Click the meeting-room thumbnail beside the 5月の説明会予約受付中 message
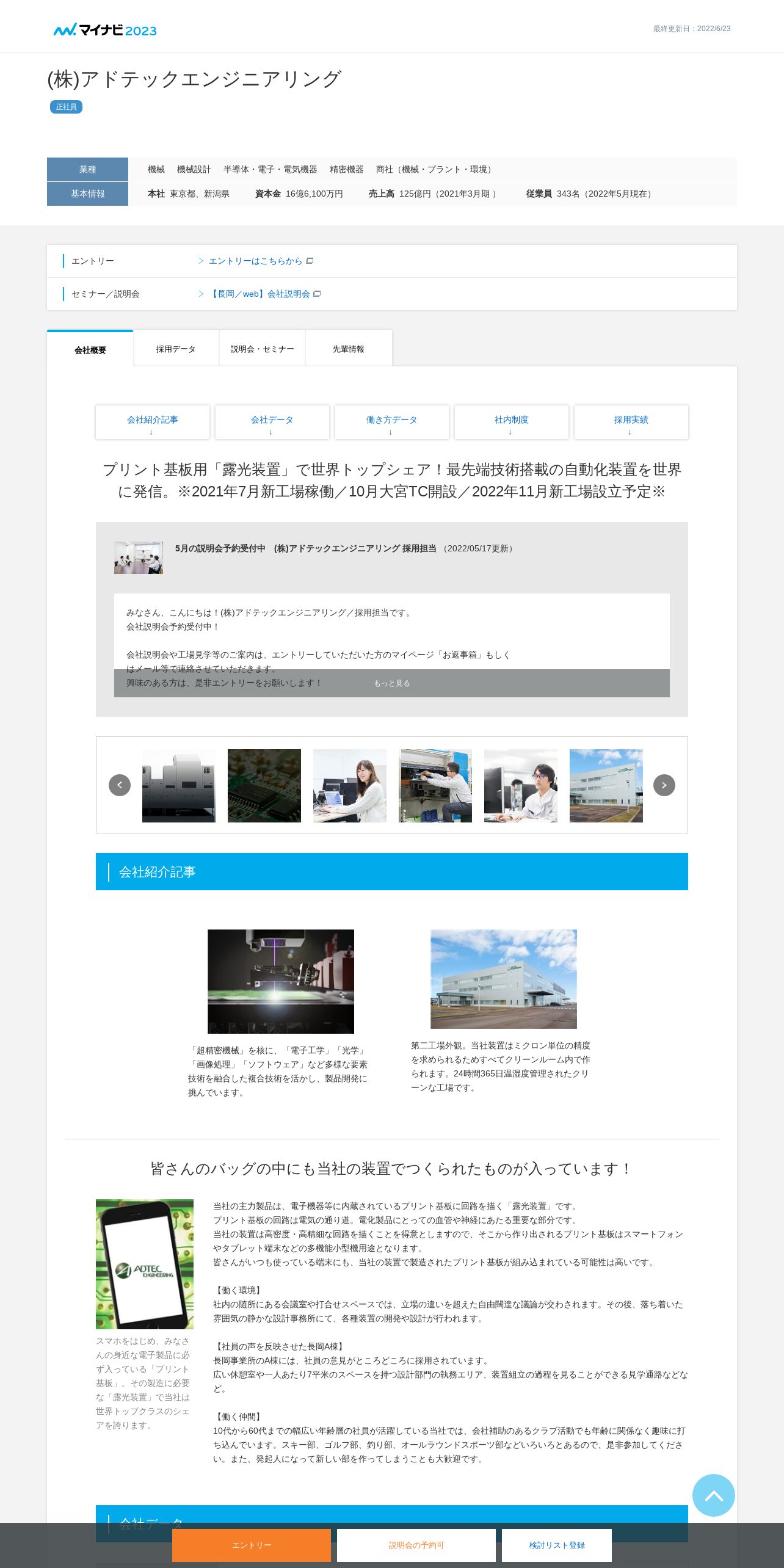 point(139,557)
